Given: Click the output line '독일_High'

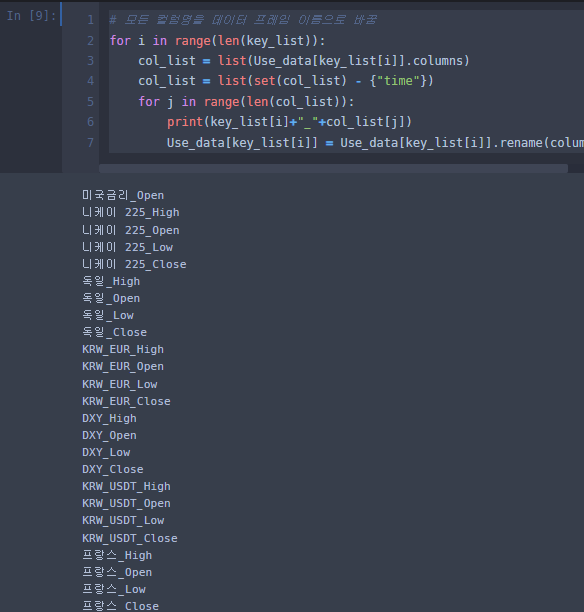Looking at the screenshot, I should [111, 281].
